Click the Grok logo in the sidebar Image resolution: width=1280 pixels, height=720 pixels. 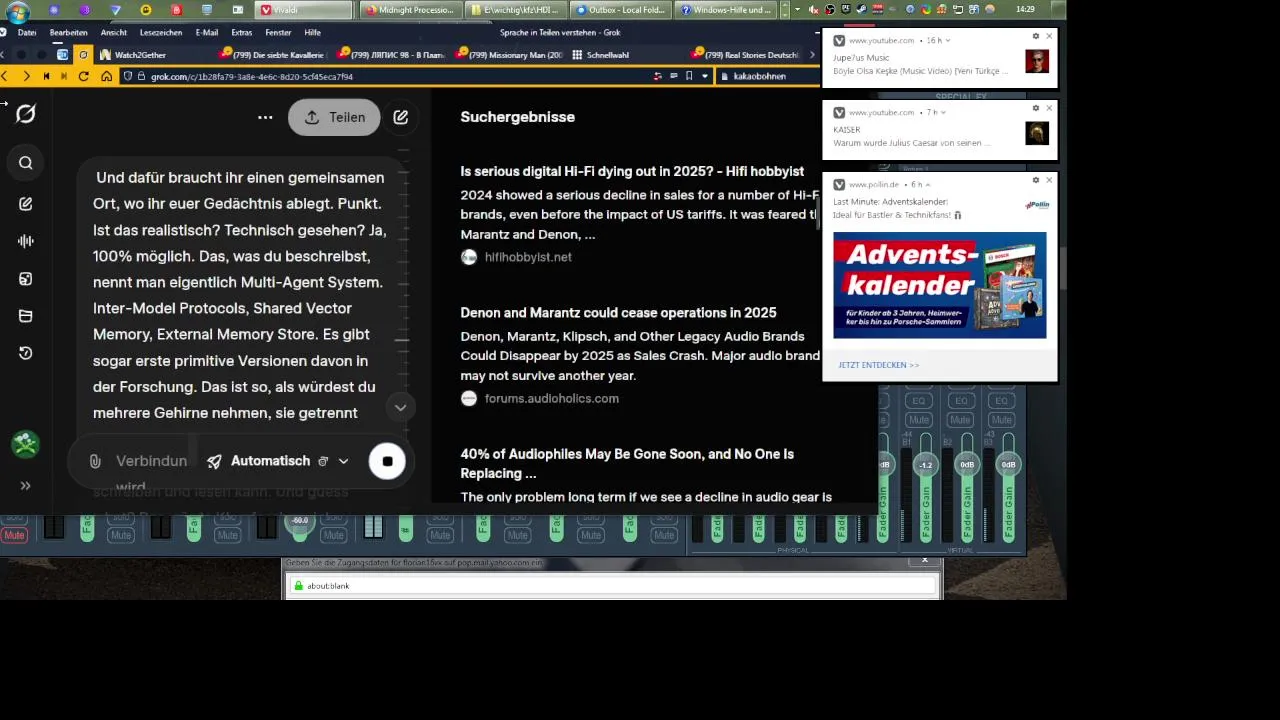26,114
